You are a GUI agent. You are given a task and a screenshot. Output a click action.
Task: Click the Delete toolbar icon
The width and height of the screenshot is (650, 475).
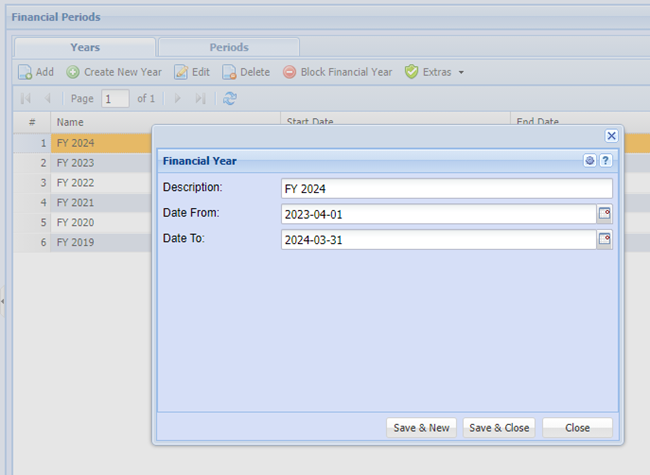pyautogui.click(x=229, y=72)
